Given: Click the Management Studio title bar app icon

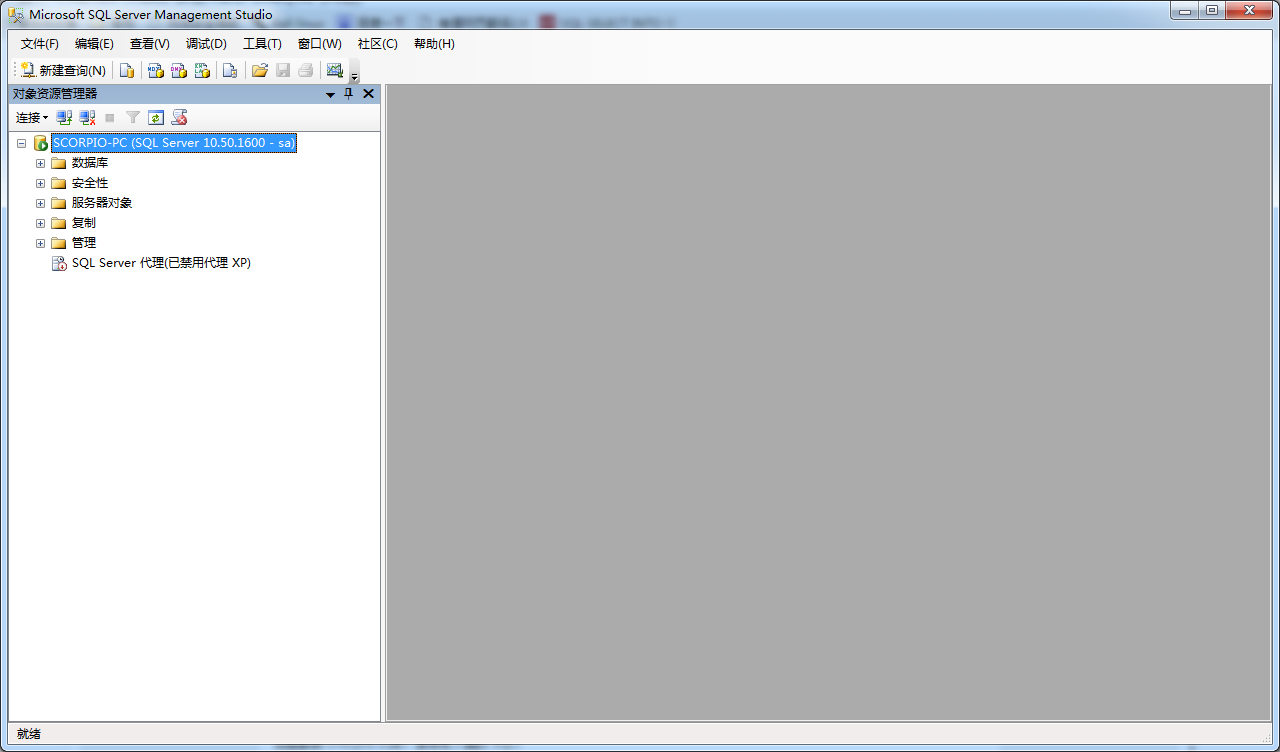Looking at the screenshot, I should point(16,15).
